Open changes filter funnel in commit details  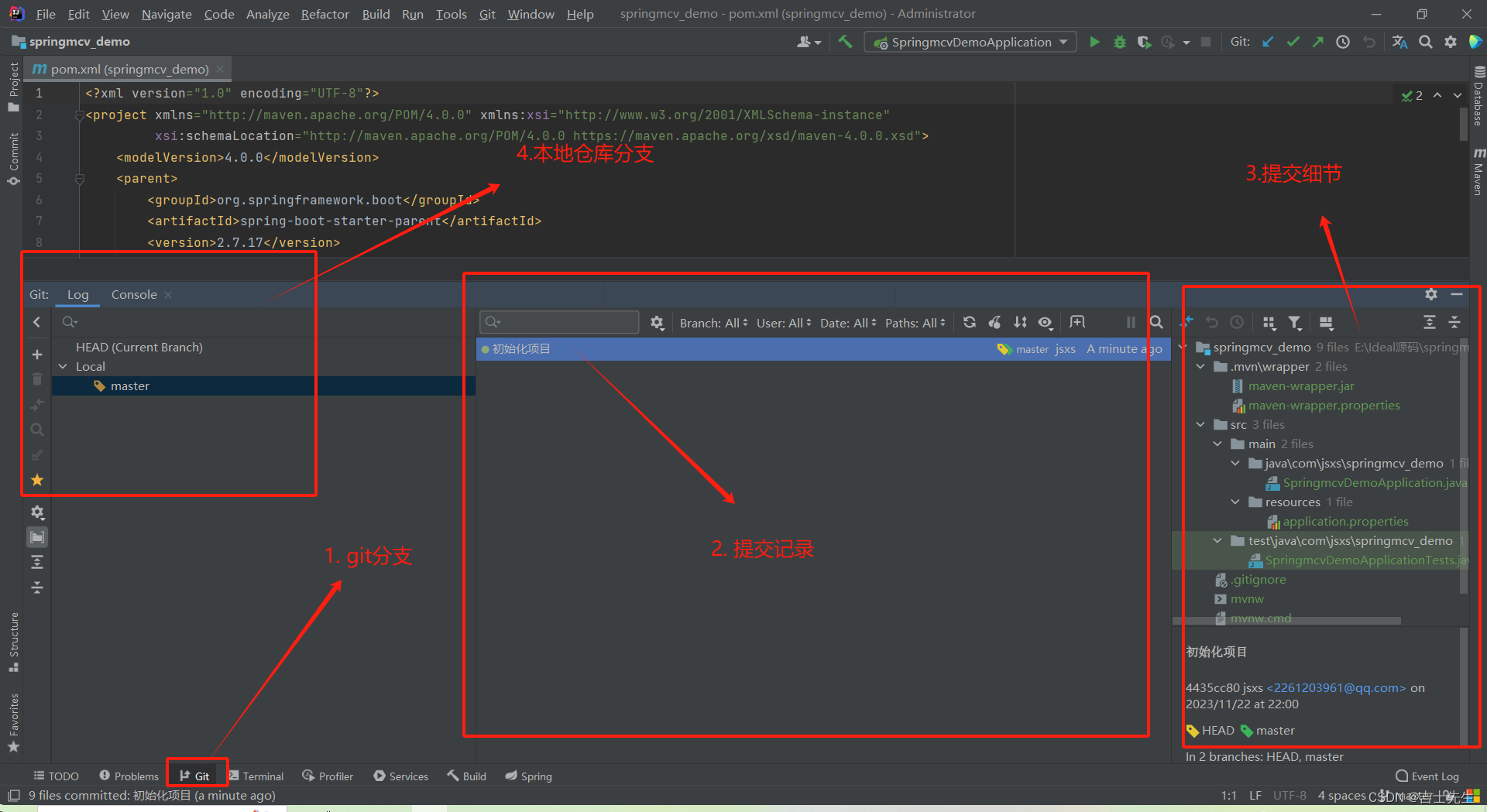pyautogui.click(x=1294, y=322)
